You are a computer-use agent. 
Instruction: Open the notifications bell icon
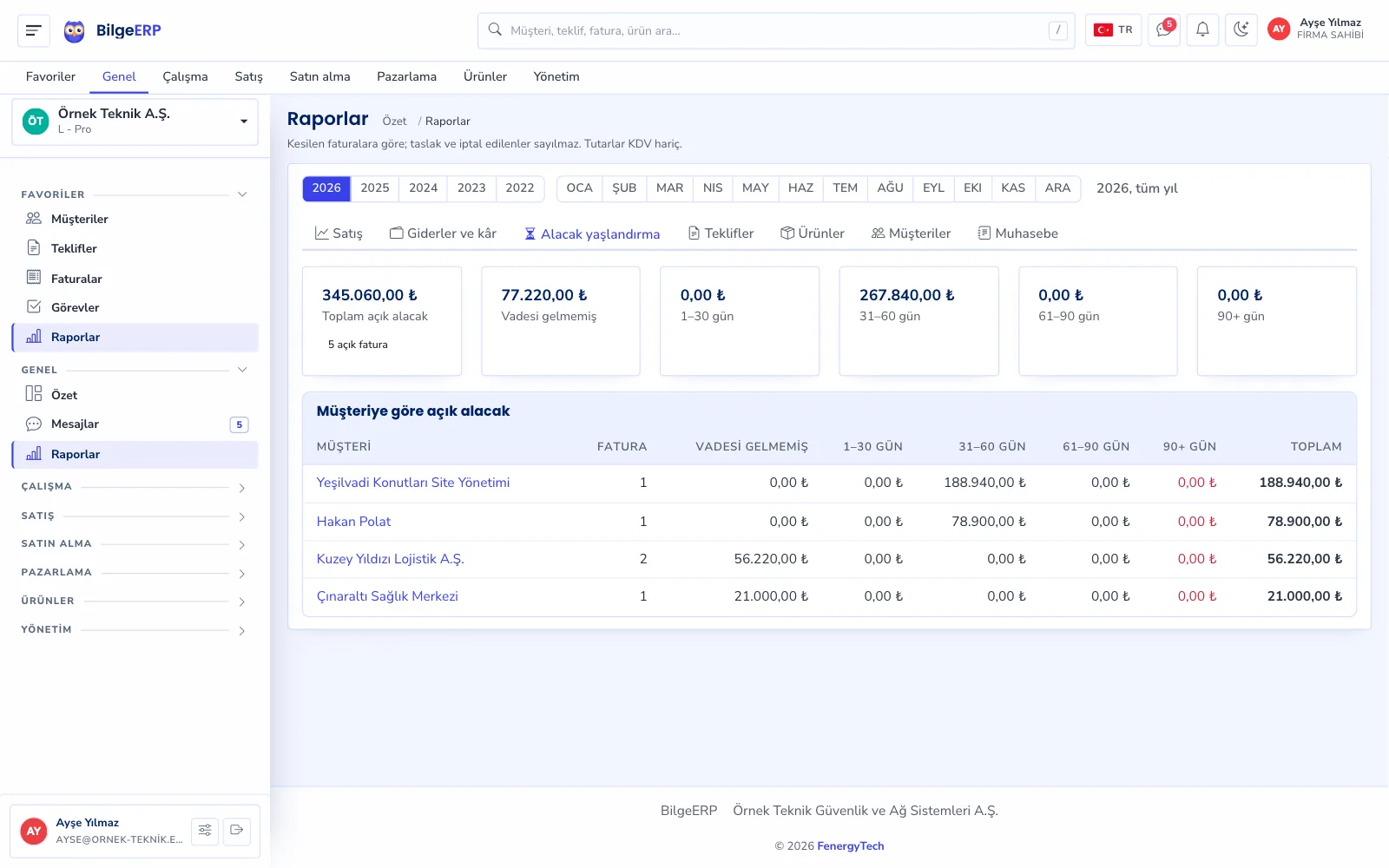pos(1202,30)
